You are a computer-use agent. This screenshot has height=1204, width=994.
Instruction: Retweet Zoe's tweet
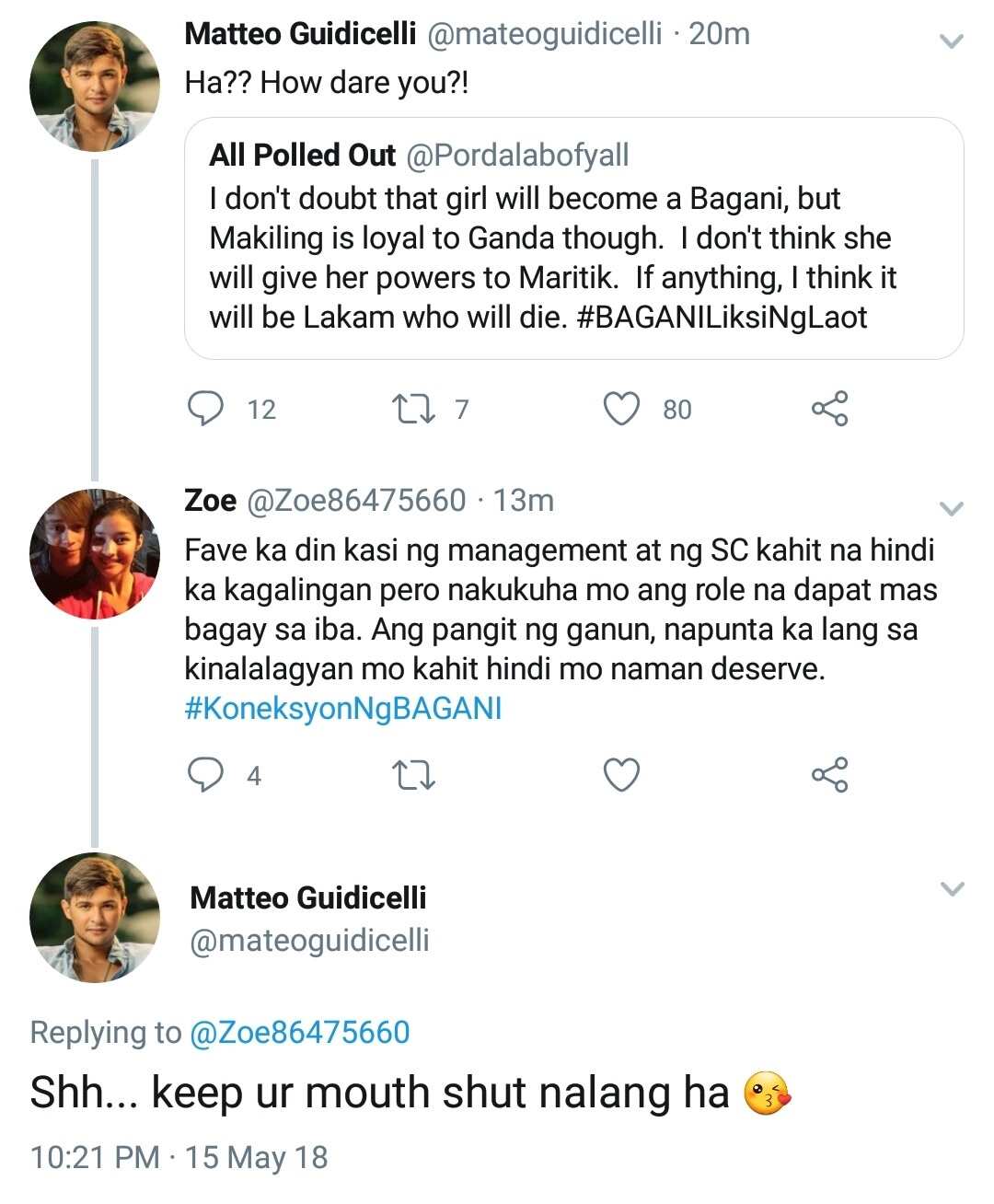coord(413,775)
